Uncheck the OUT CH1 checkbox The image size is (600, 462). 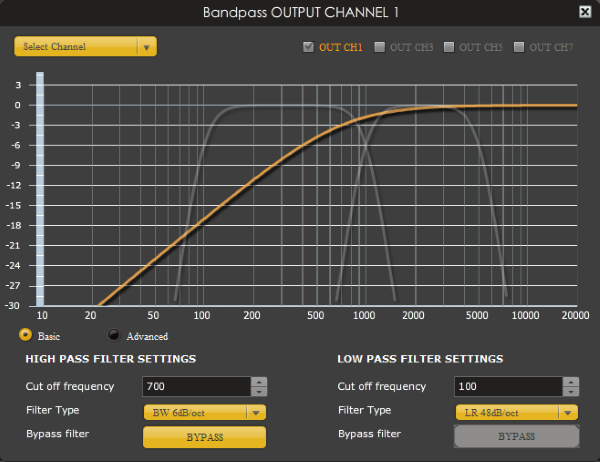click(x=308, y=47)
